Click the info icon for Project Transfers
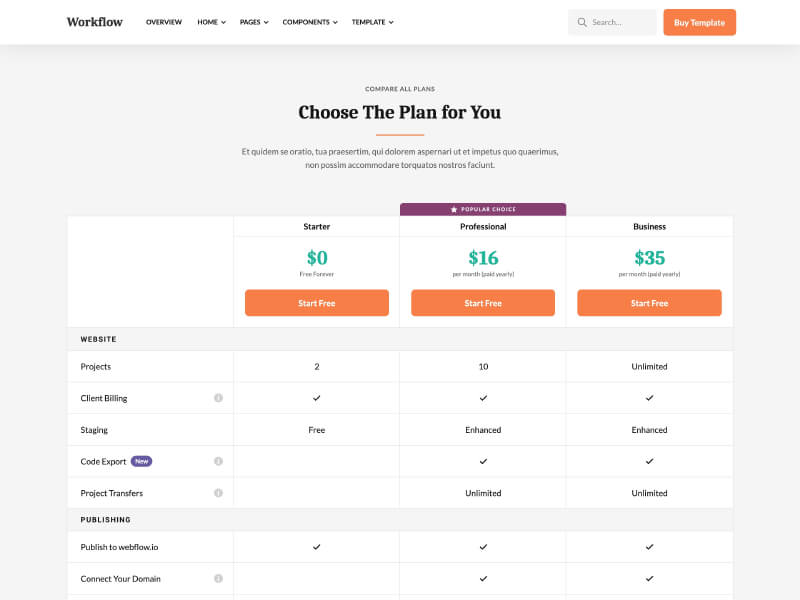The image size is (800, 600). pyautogui.click(x=218, y=493)
